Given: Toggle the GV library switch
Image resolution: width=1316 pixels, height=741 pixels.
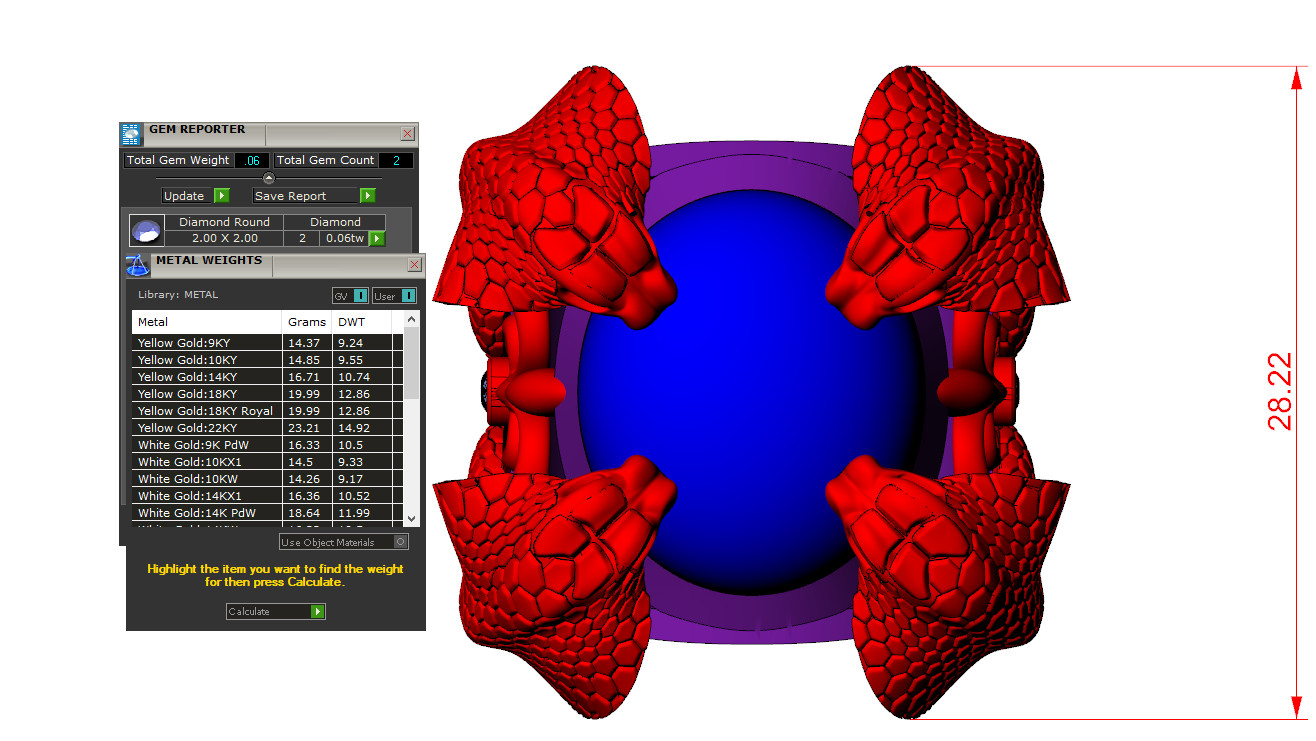Looking at the screenshot, I should (x=360, y=296).
